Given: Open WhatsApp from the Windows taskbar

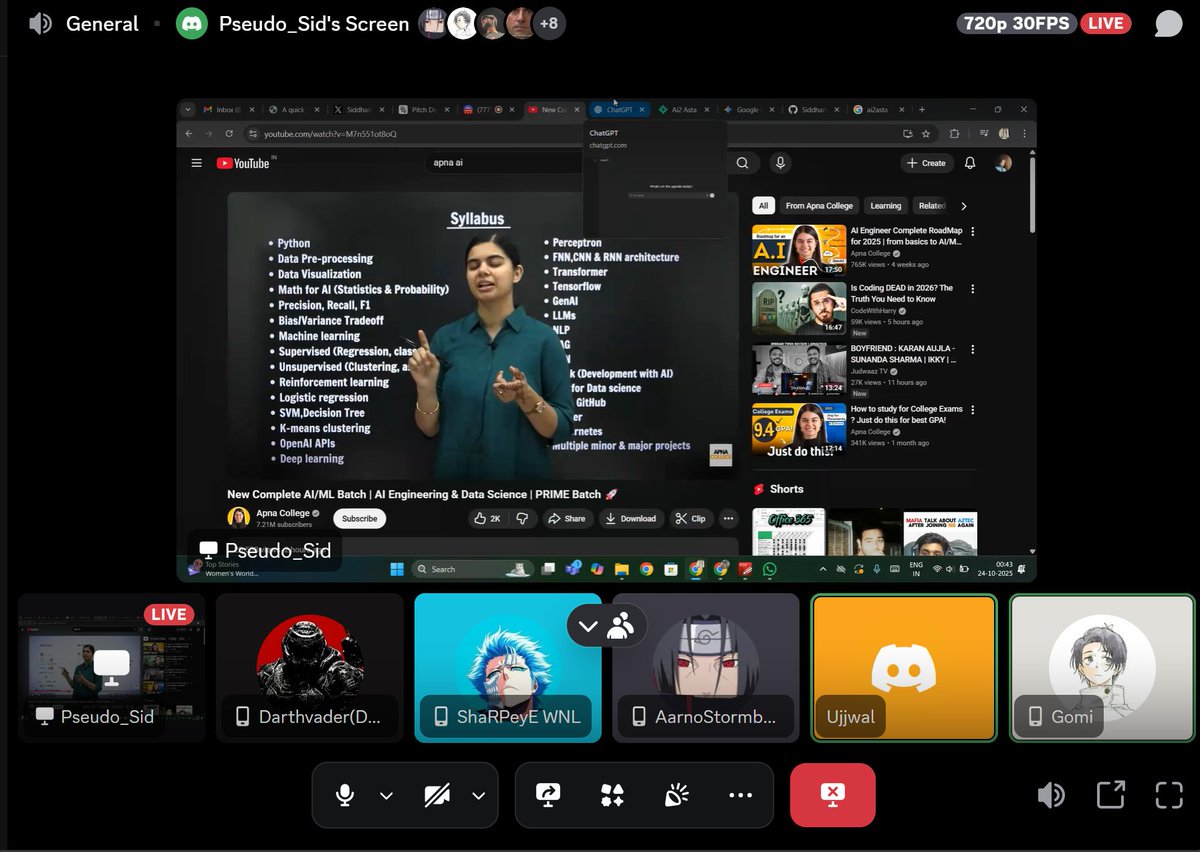Looking at the screenshot, I should (769, 569).
